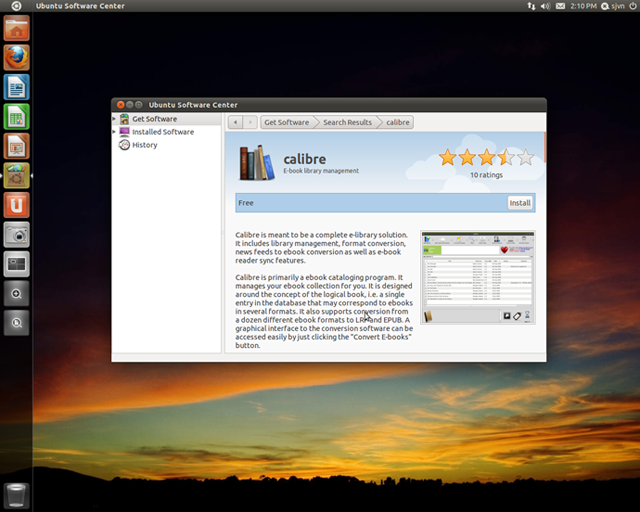Click the Get Software sidebar icon

124,119
